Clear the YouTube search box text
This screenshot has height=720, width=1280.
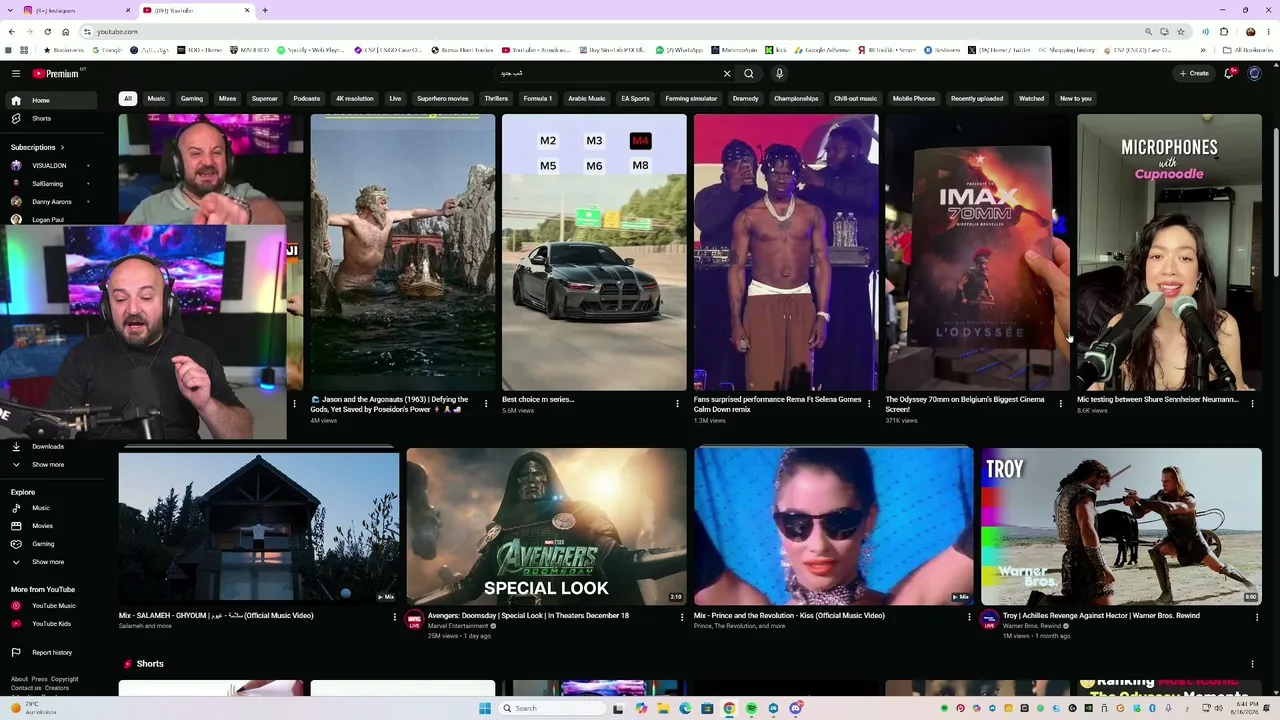coord(727,73)
